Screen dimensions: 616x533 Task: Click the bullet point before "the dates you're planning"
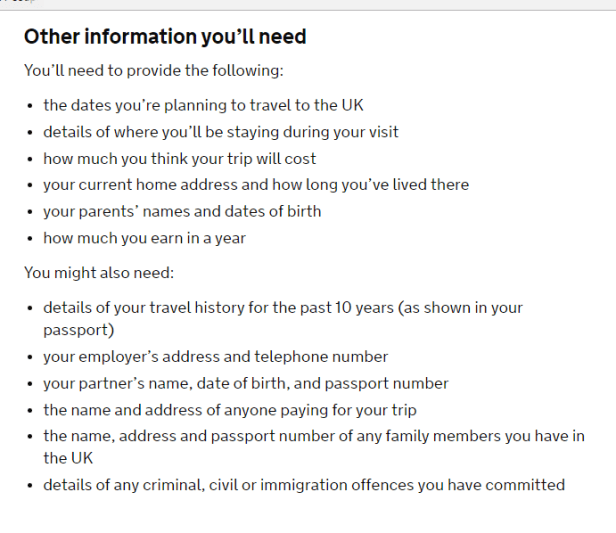tap(30, 106)
